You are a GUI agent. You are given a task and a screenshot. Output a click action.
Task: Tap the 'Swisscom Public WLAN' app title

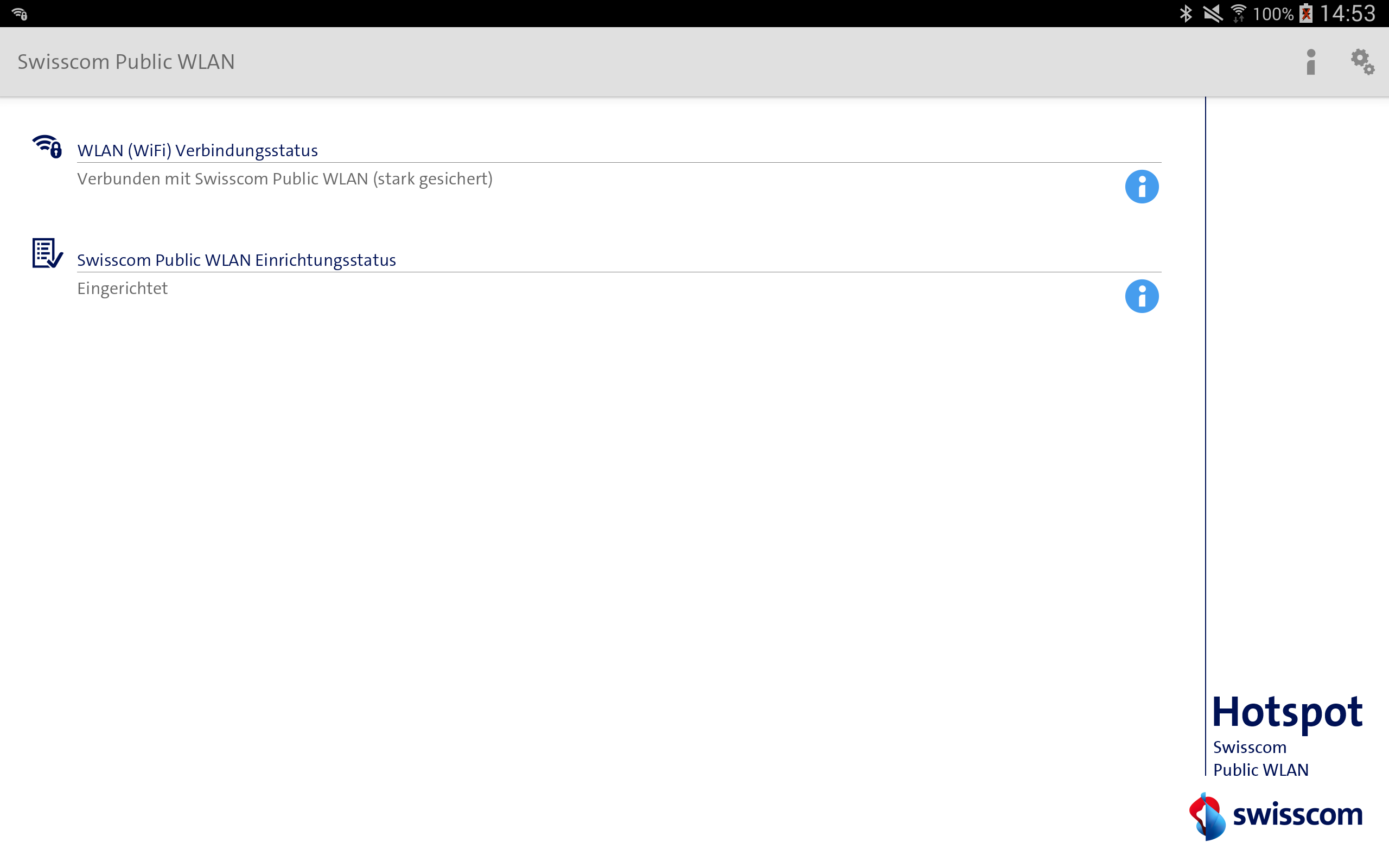point(126,62)
